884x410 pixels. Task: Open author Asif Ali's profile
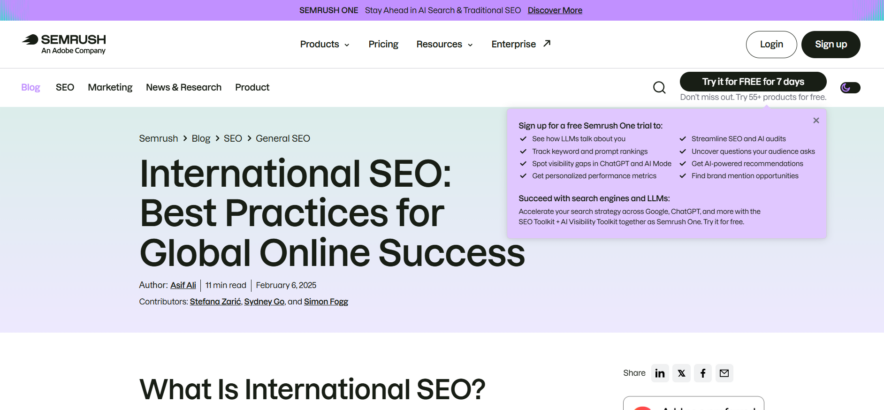(x=183, y=285)
